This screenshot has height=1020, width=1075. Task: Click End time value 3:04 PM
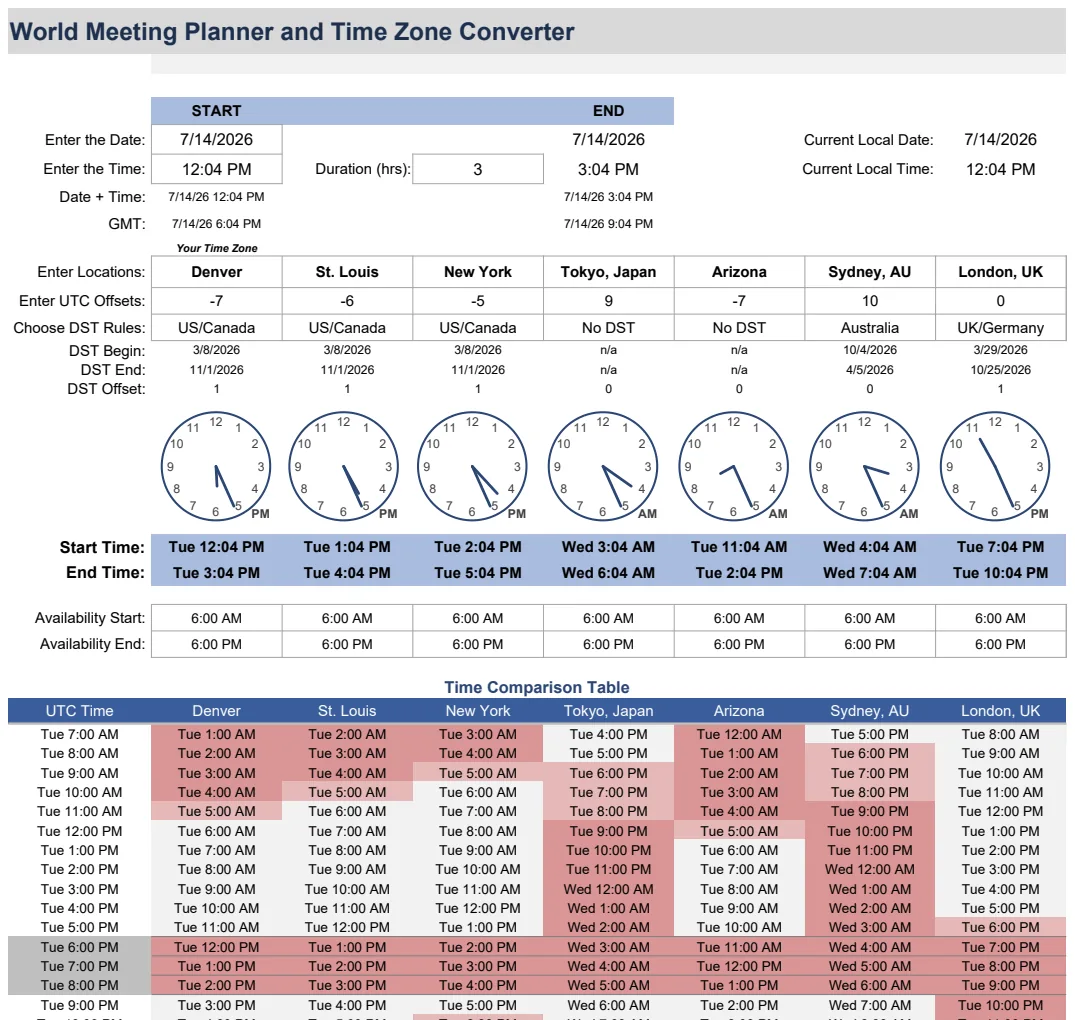(x=608, y=169)
